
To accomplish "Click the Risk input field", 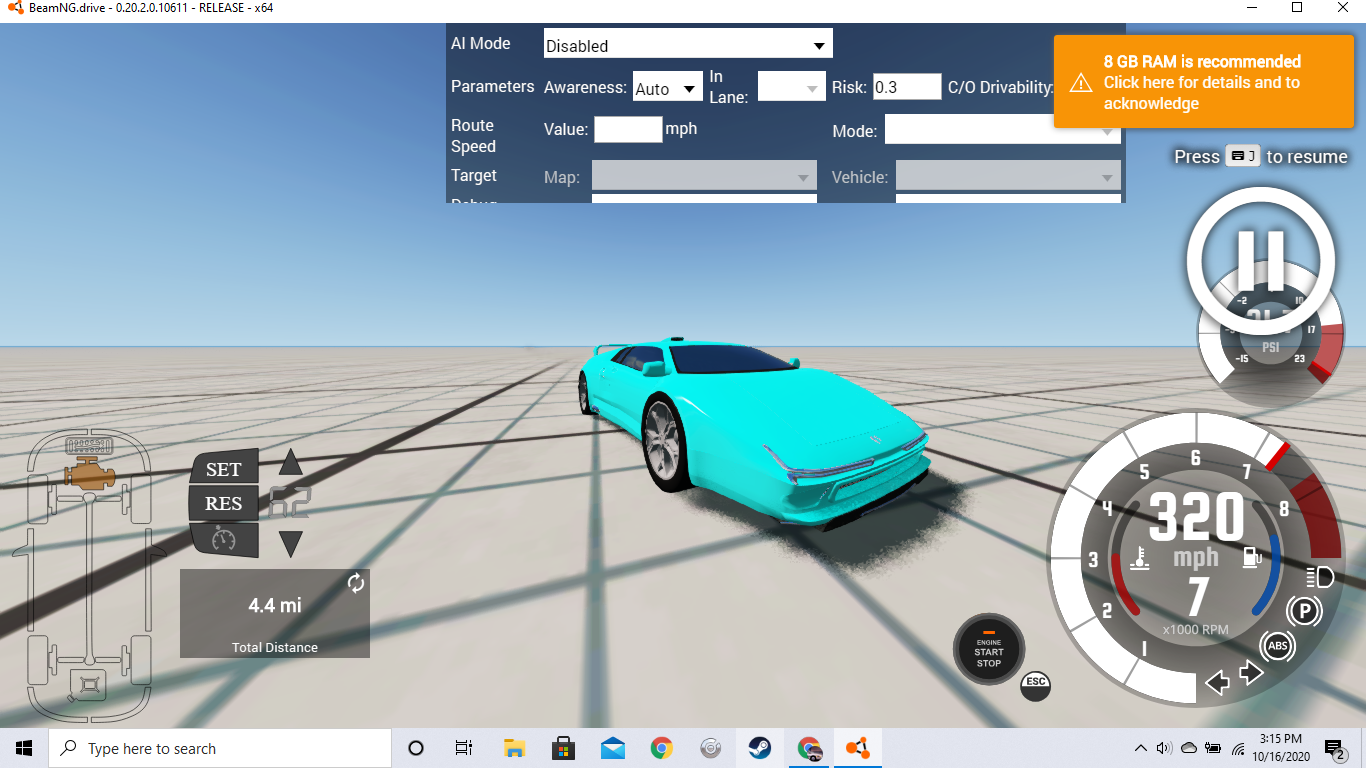I will 907,87.
